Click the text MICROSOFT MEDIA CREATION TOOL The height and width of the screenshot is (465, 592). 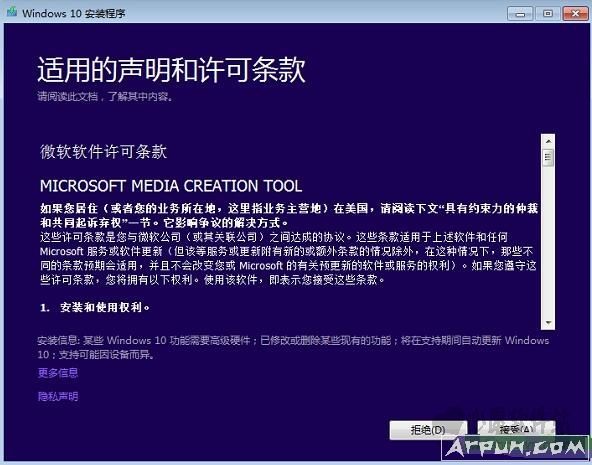click(171, 186)
